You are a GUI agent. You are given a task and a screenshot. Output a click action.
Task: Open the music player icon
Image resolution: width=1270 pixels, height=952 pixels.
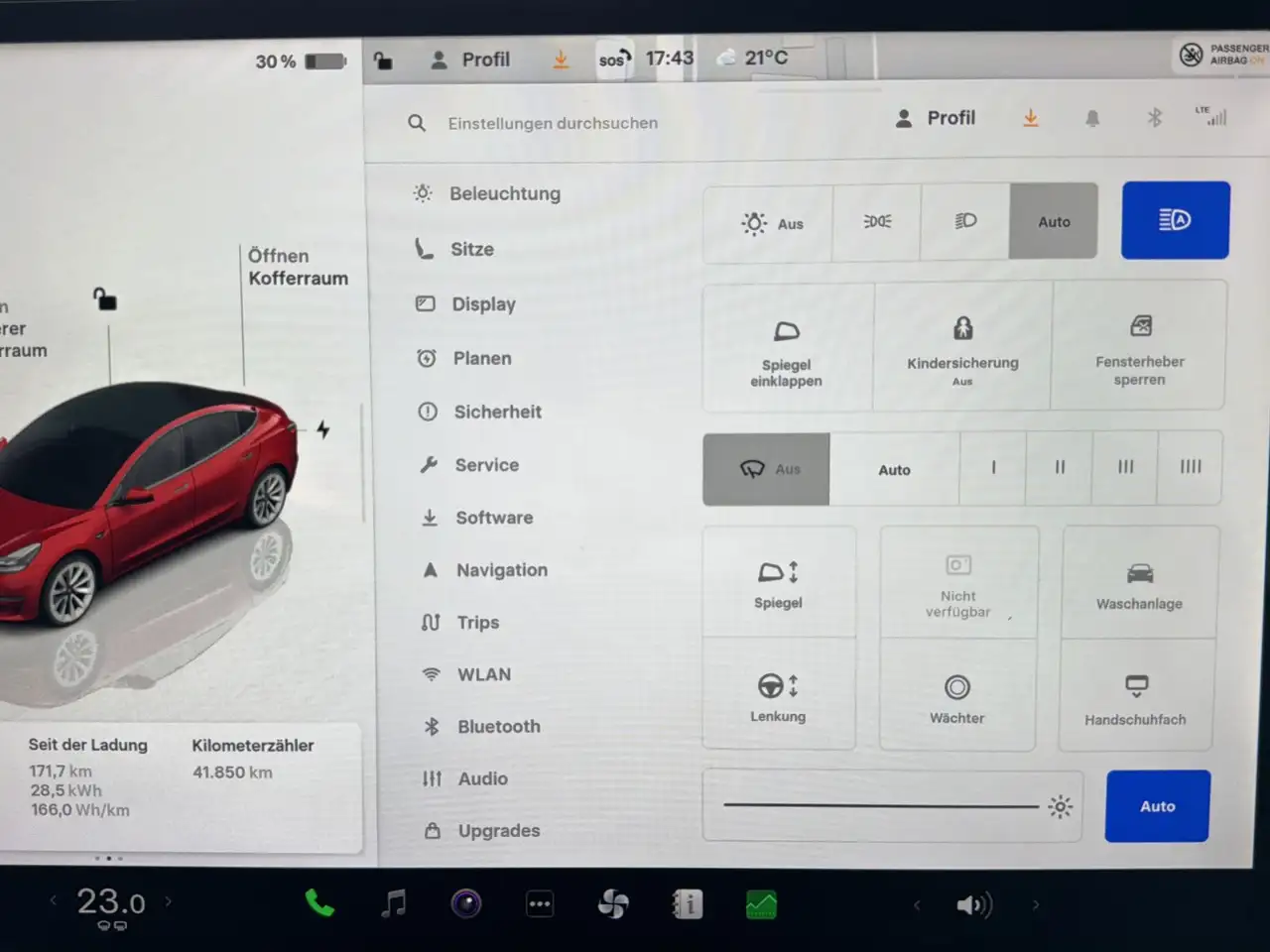394,903
